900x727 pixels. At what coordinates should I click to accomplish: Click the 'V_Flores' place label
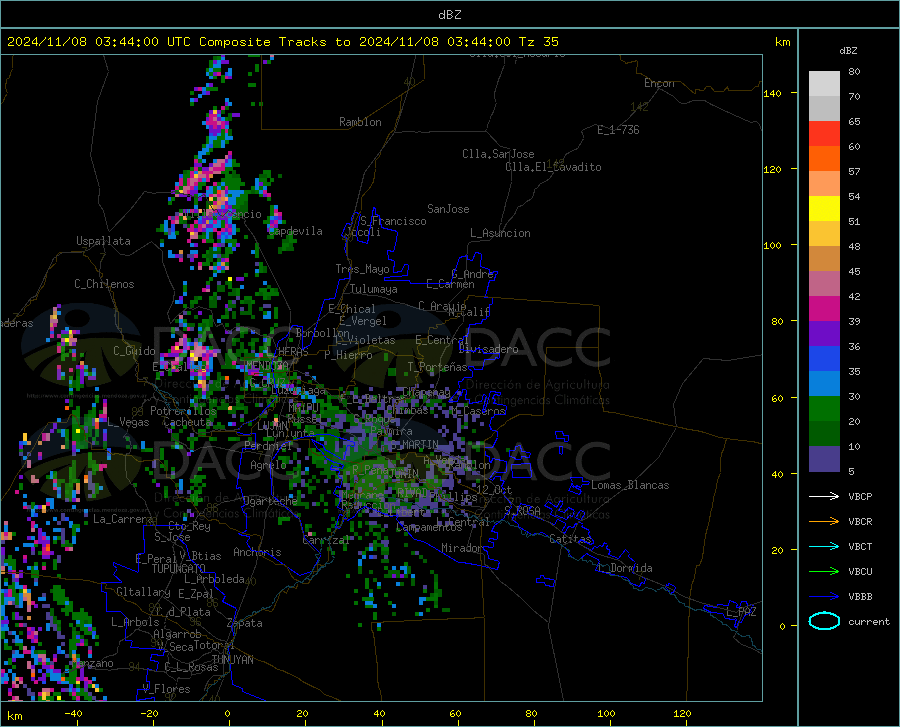166,689
